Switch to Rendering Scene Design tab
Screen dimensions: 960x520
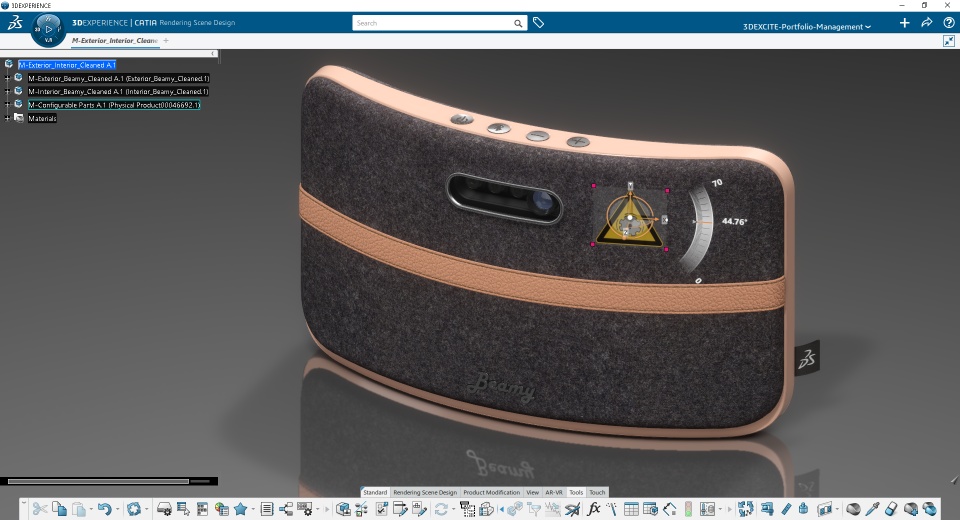point(425,492)
